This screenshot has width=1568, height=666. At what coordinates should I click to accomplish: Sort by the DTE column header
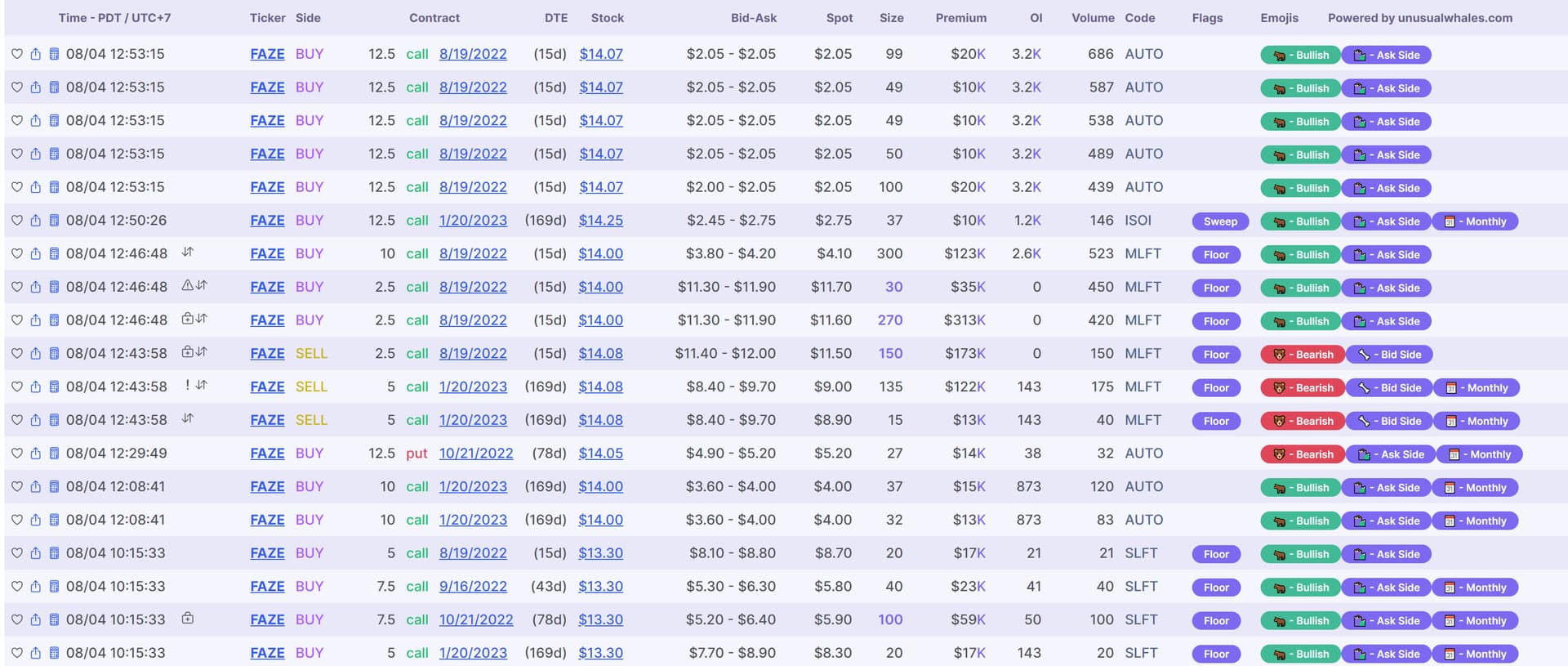[x=556, y=18]
